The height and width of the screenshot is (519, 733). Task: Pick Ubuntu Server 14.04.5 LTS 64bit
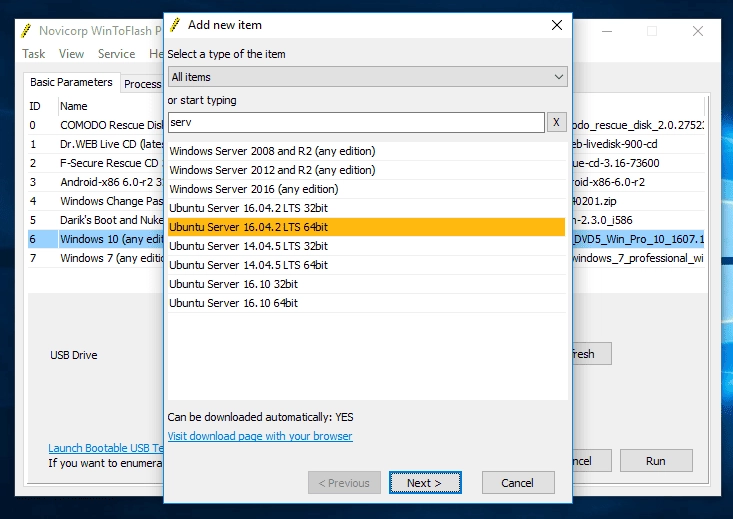pyautogui.click(x=366, y=265)
